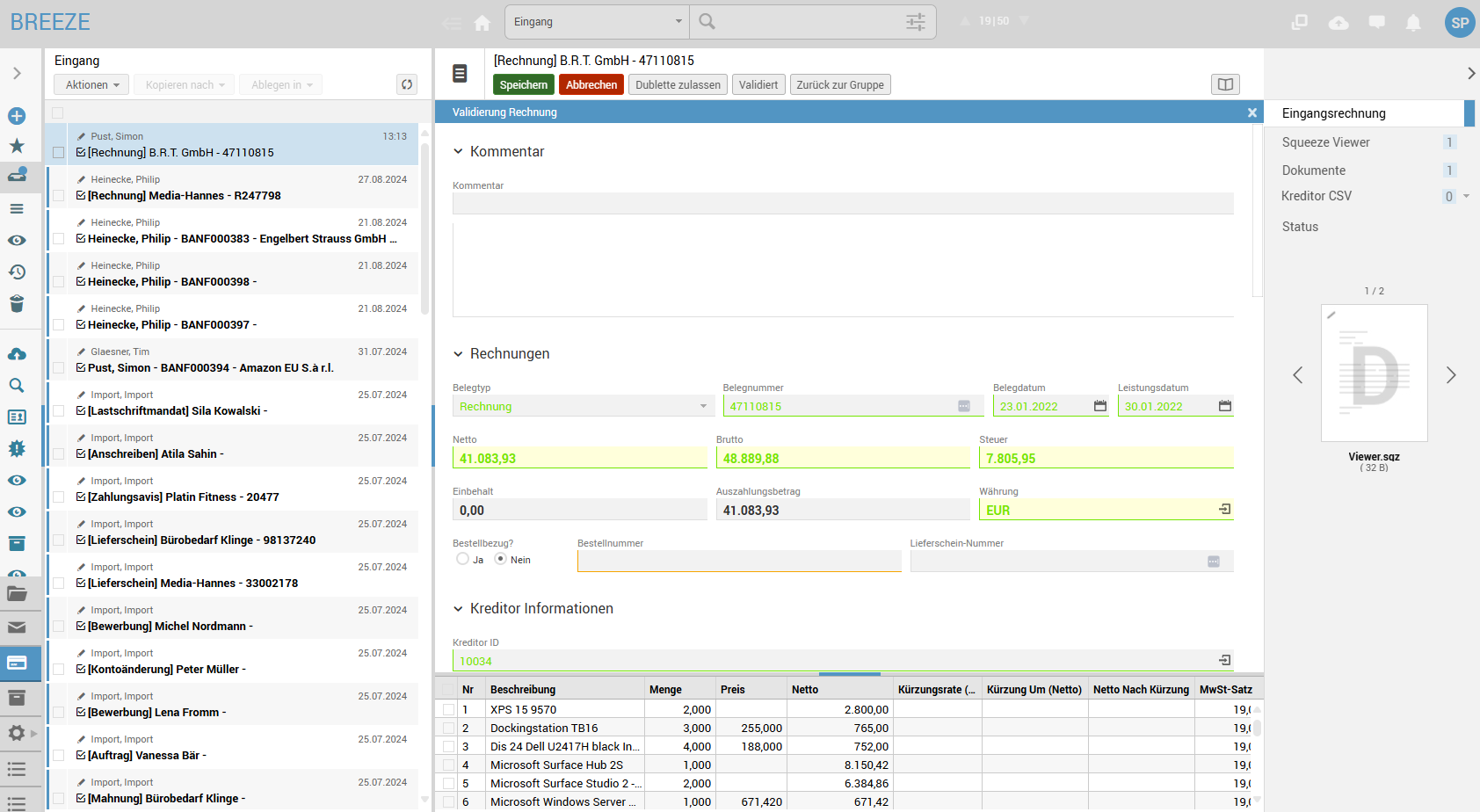Open the notifications bell

1413,23
